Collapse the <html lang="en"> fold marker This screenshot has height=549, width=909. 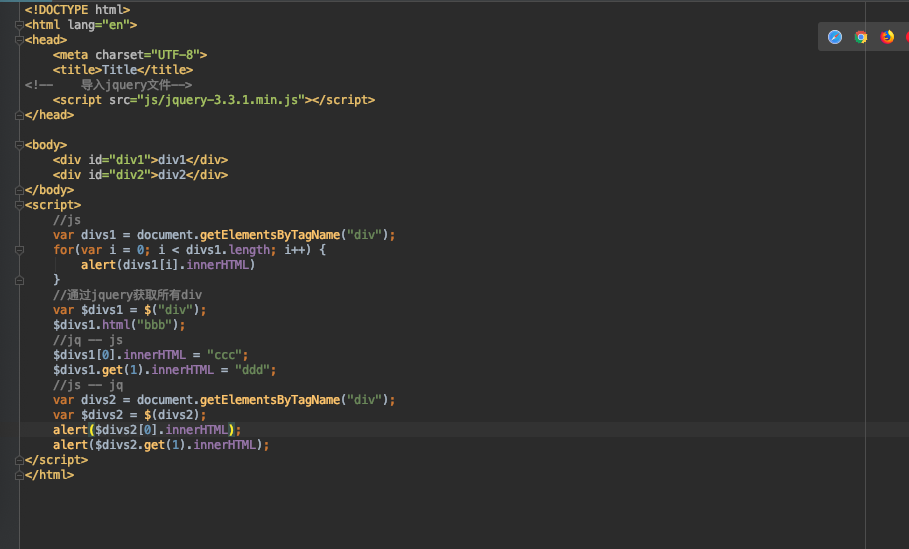(19, 25)
